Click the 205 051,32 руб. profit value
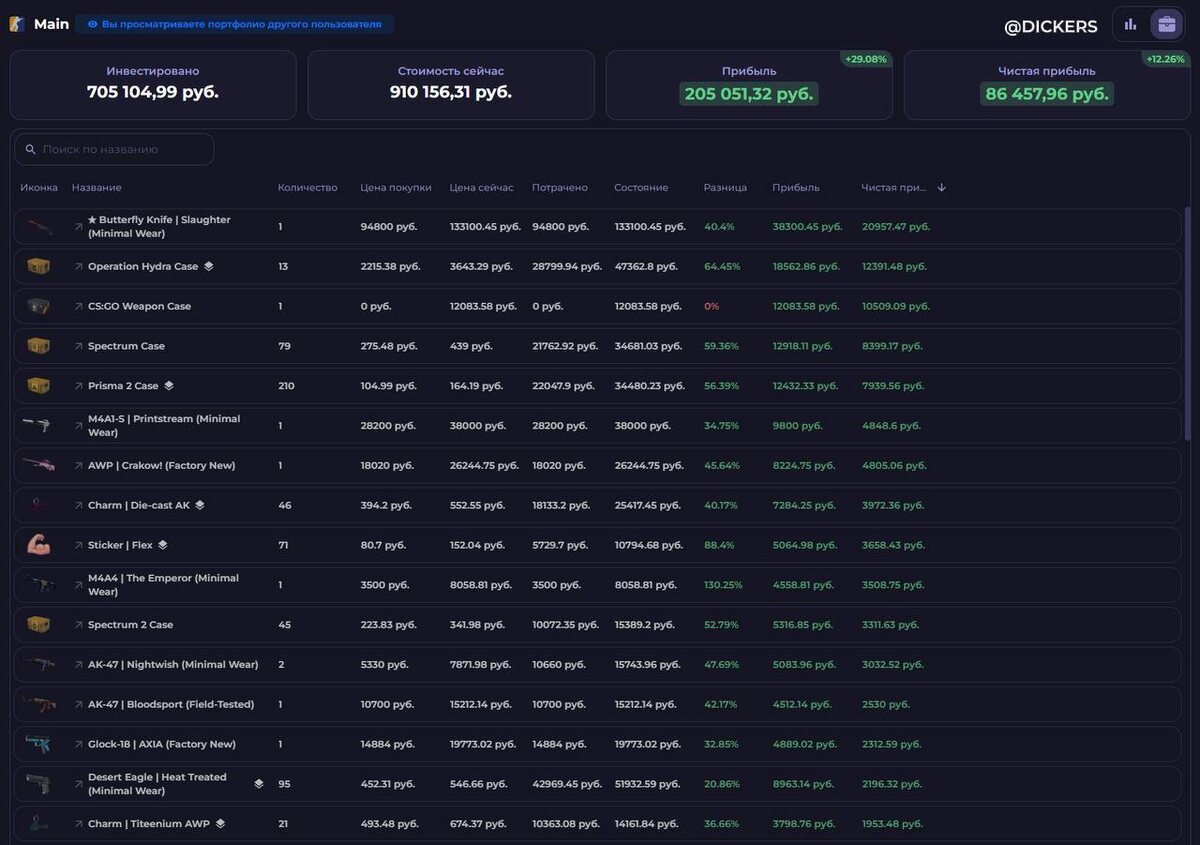The height and width of the screenshot is (845, 1200). click(x=749, y=94)
